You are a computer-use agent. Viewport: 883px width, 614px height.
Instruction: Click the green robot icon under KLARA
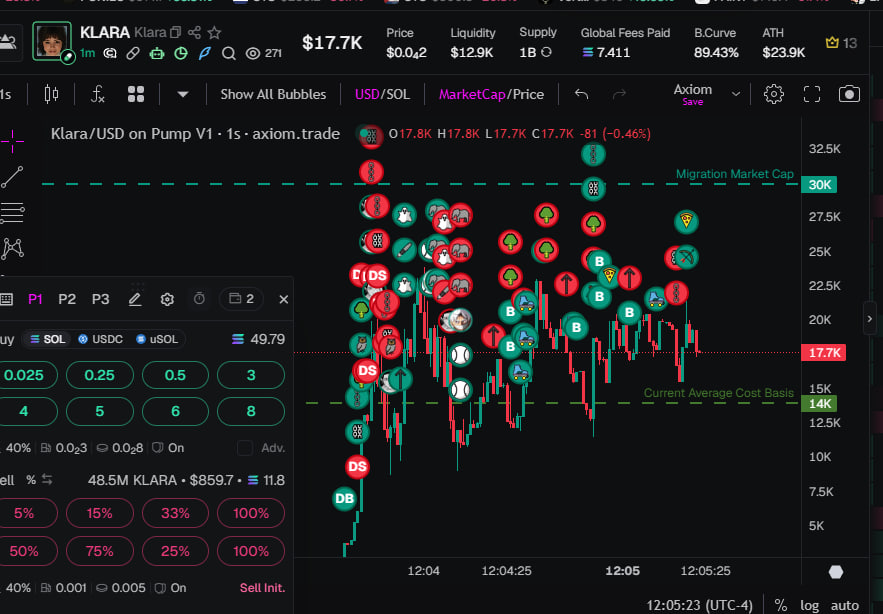(x=157, y=54)
